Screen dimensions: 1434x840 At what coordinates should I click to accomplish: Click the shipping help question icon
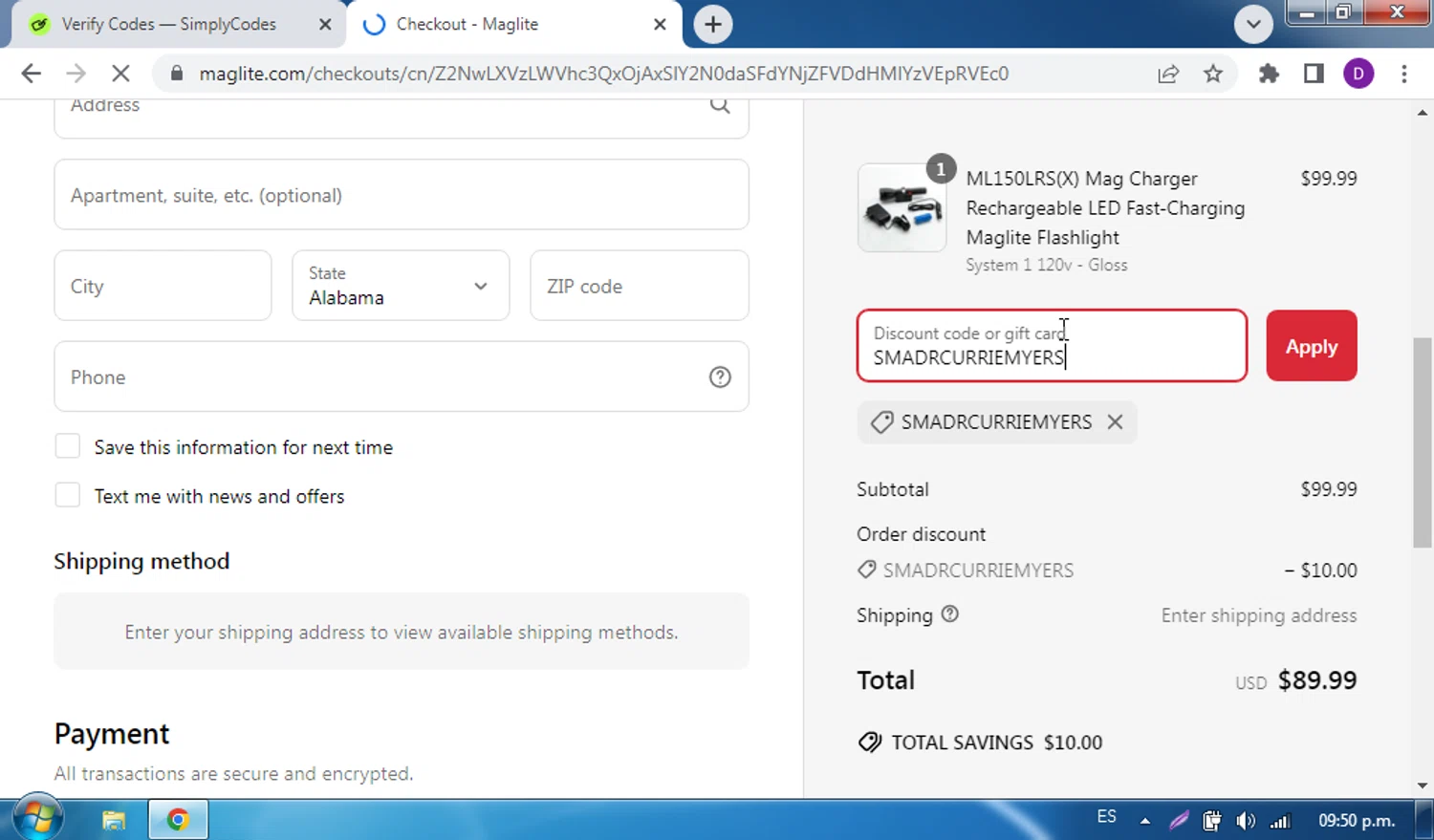tap(949, 614)
